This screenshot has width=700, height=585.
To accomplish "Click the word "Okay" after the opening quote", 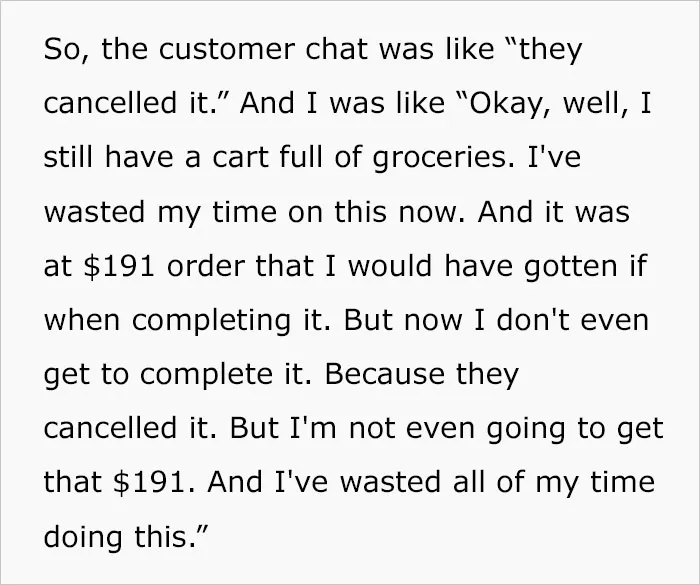I will tap(504, 103).
